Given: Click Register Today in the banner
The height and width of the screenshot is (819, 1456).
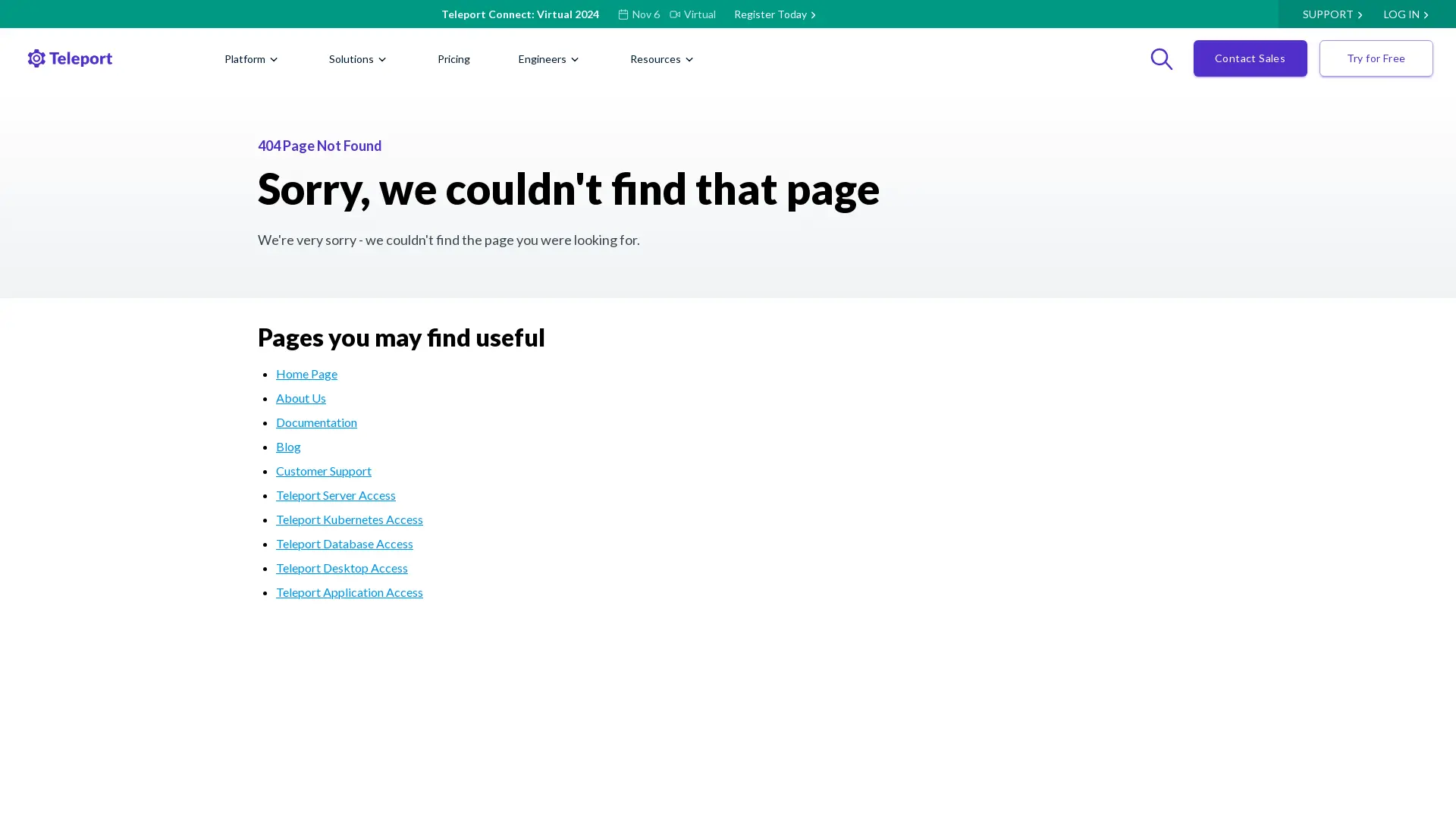Looking at the screenshot, I should point(774,14).
